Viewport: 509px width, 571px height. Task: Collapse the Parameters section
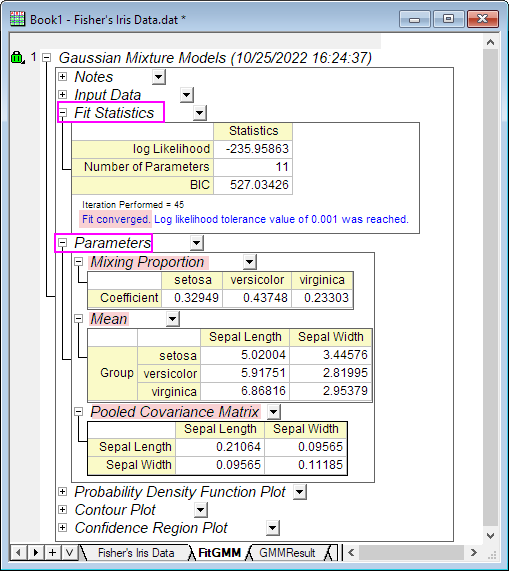point(63,243)
